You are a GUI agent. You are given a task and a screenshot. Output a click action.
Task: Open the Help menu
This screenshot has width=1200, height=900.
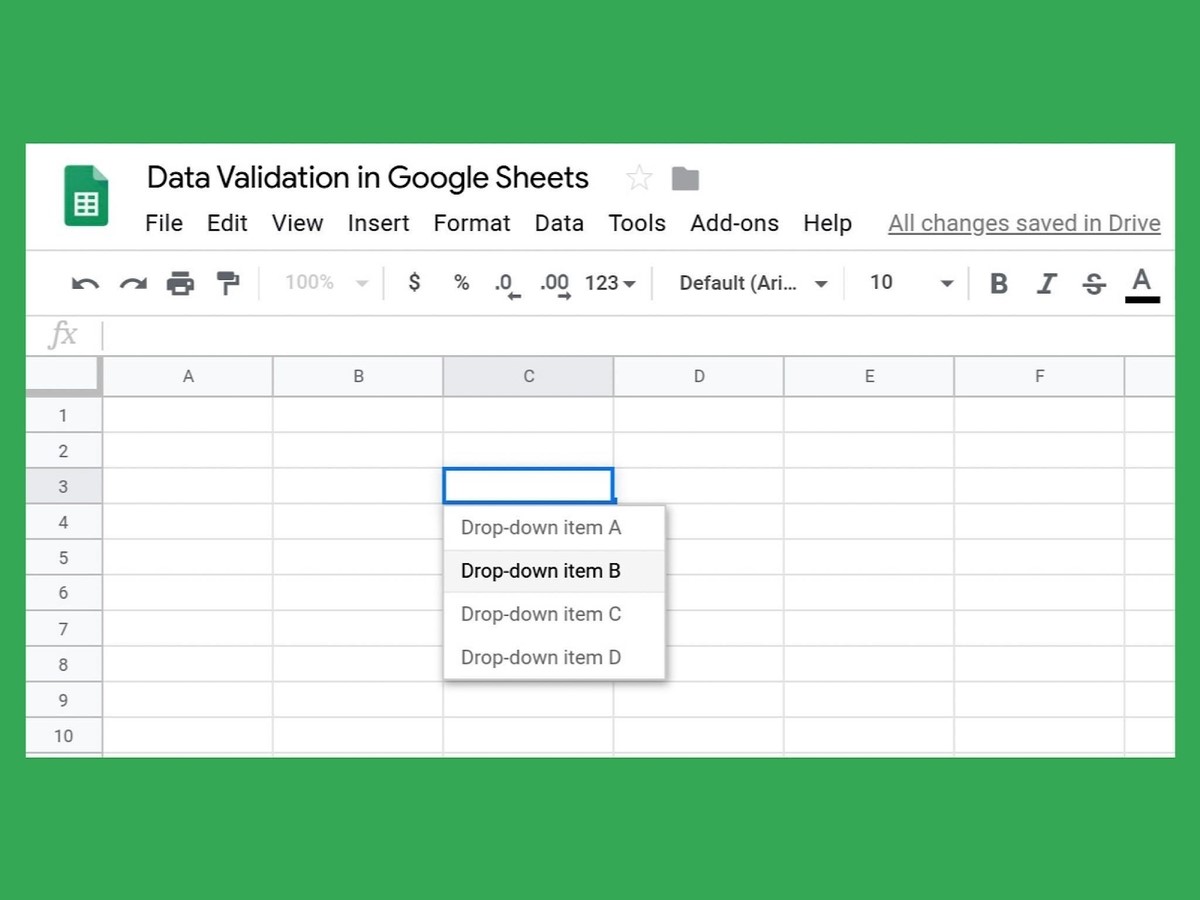coord(827,223)
